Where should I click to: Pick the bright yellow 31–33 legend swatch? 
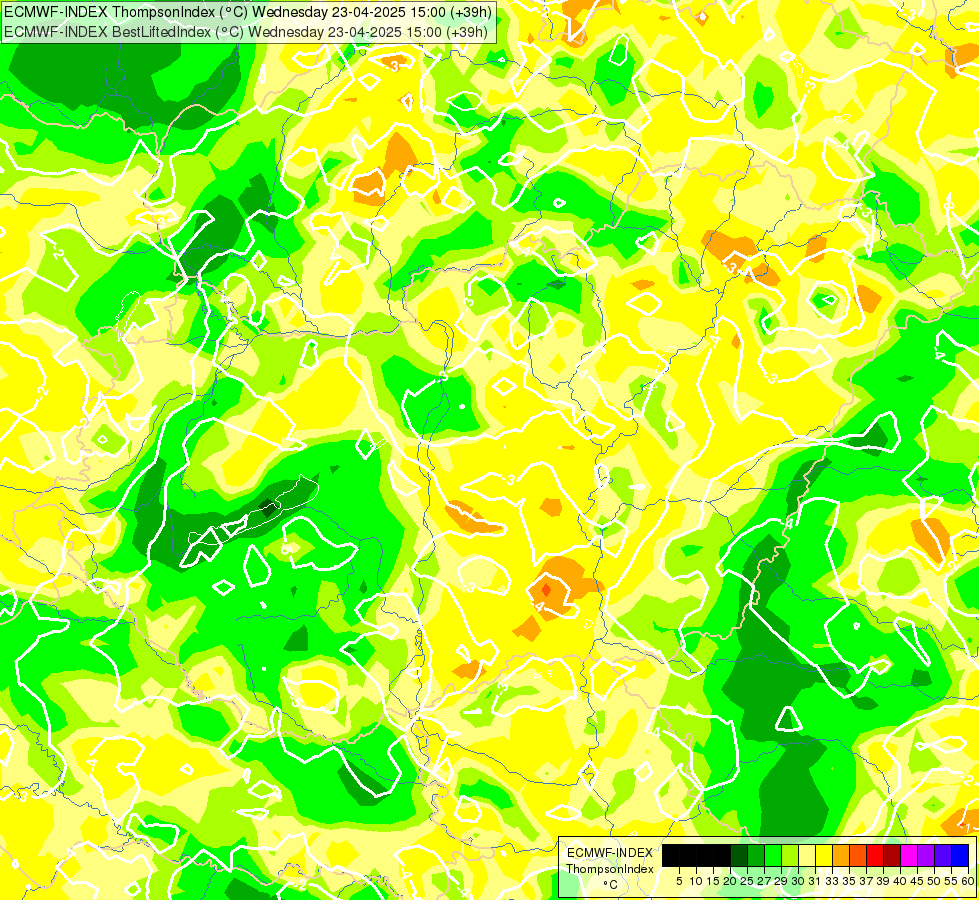point(824,856)
